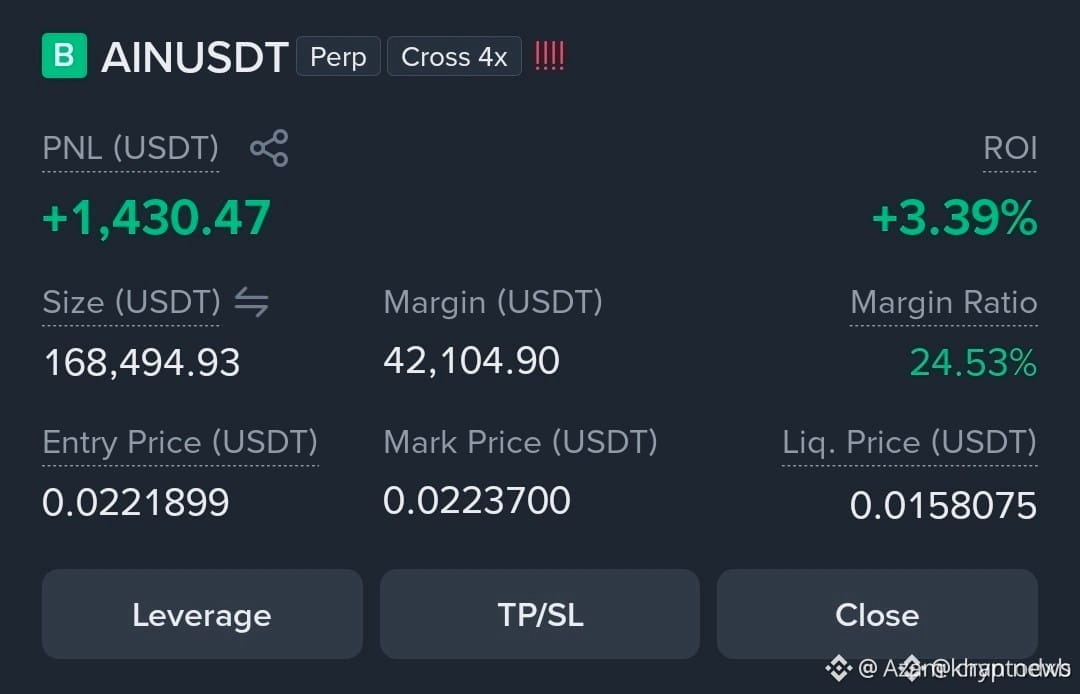Close the AINUSDT position
Image resolution: width=1080 pixels, height=694 pixels.
coord(878,614)
